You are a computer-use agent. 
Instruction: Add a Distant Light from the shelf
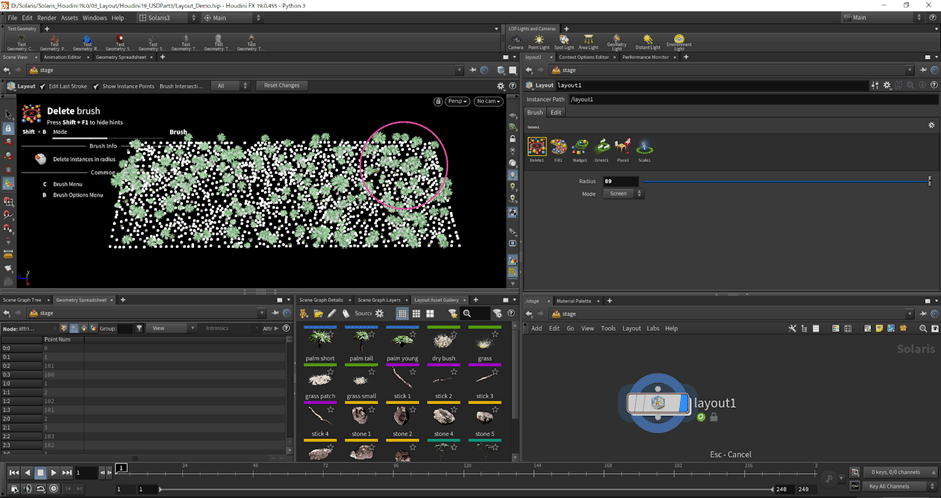[648, 42]
